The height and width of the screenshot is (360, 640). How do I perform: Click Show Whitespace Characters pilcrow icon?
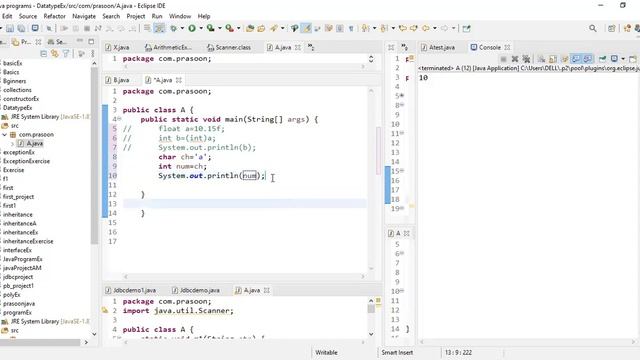(x=351, y=28)
